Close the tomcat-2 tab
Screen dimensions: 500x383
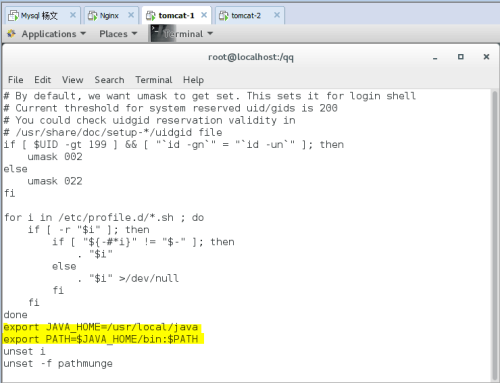click(x=277, y=15)
